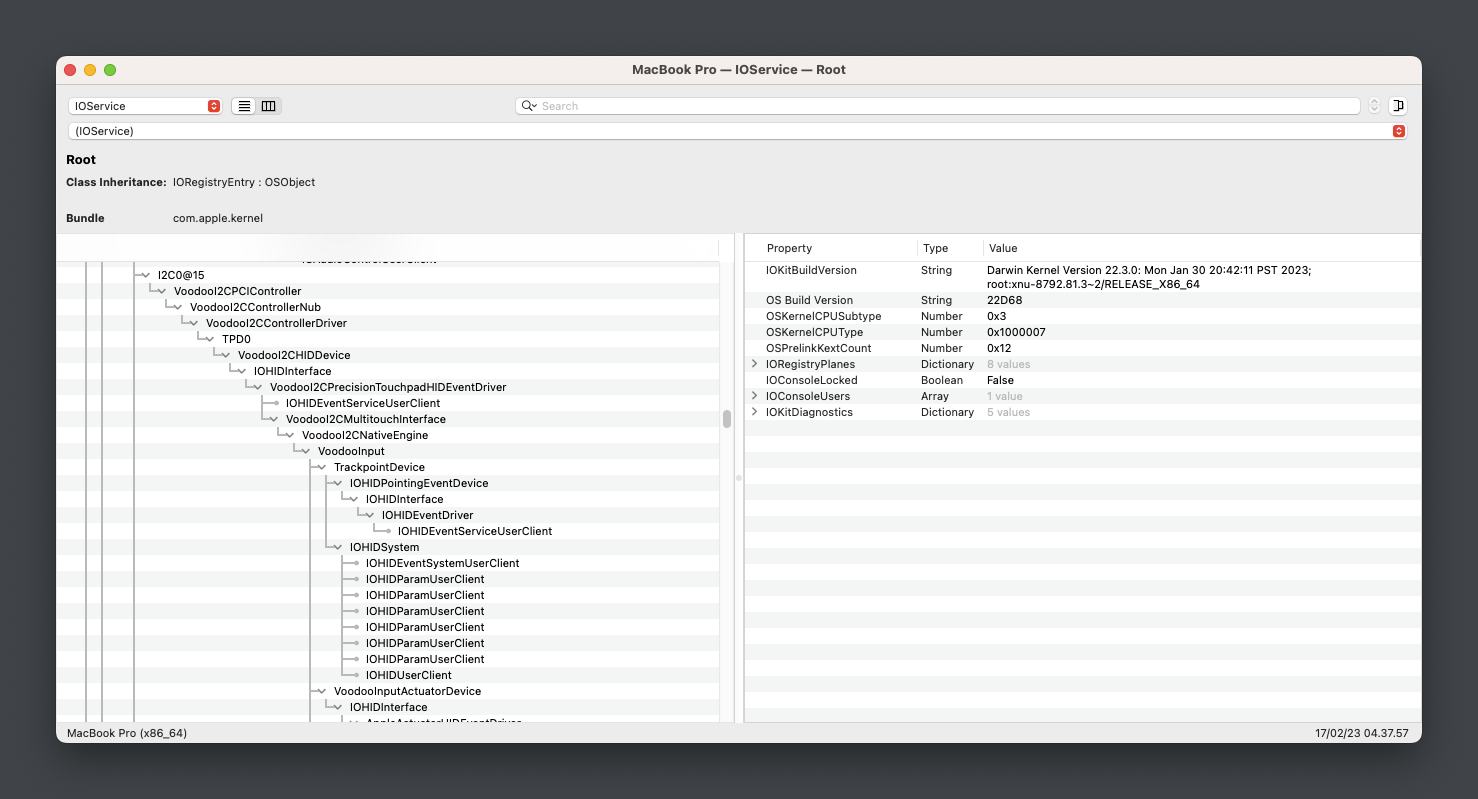Click the search result stepper
The height and width of the screenshot is (799, 1478).
[1374, 106]
